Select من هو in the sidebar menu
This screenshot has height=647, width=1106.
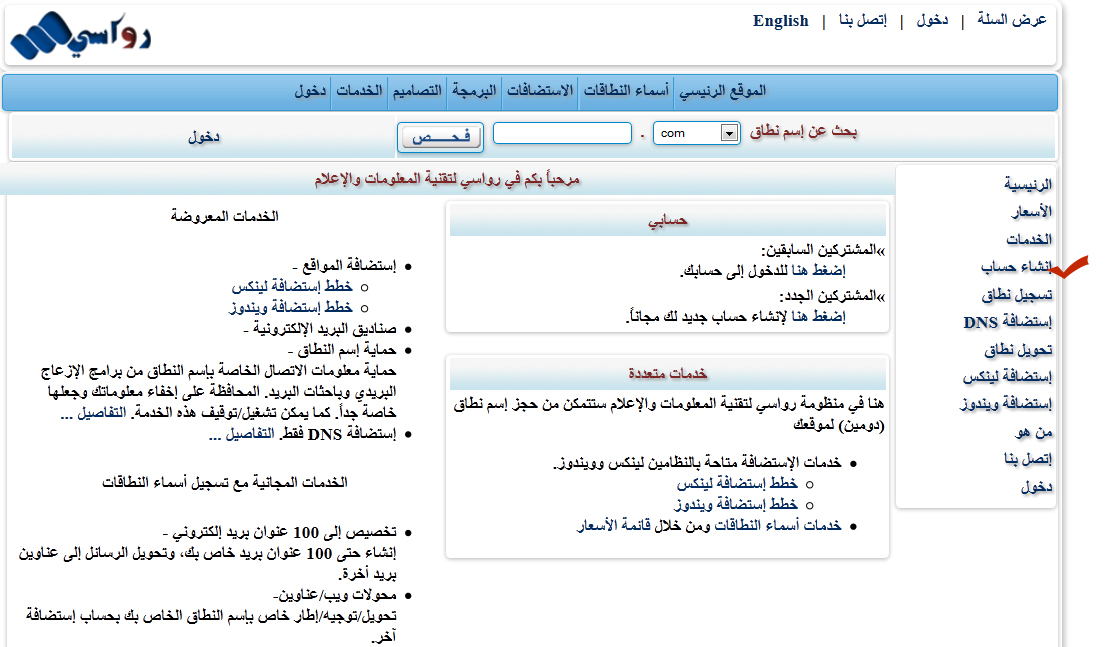point(1034,432)
